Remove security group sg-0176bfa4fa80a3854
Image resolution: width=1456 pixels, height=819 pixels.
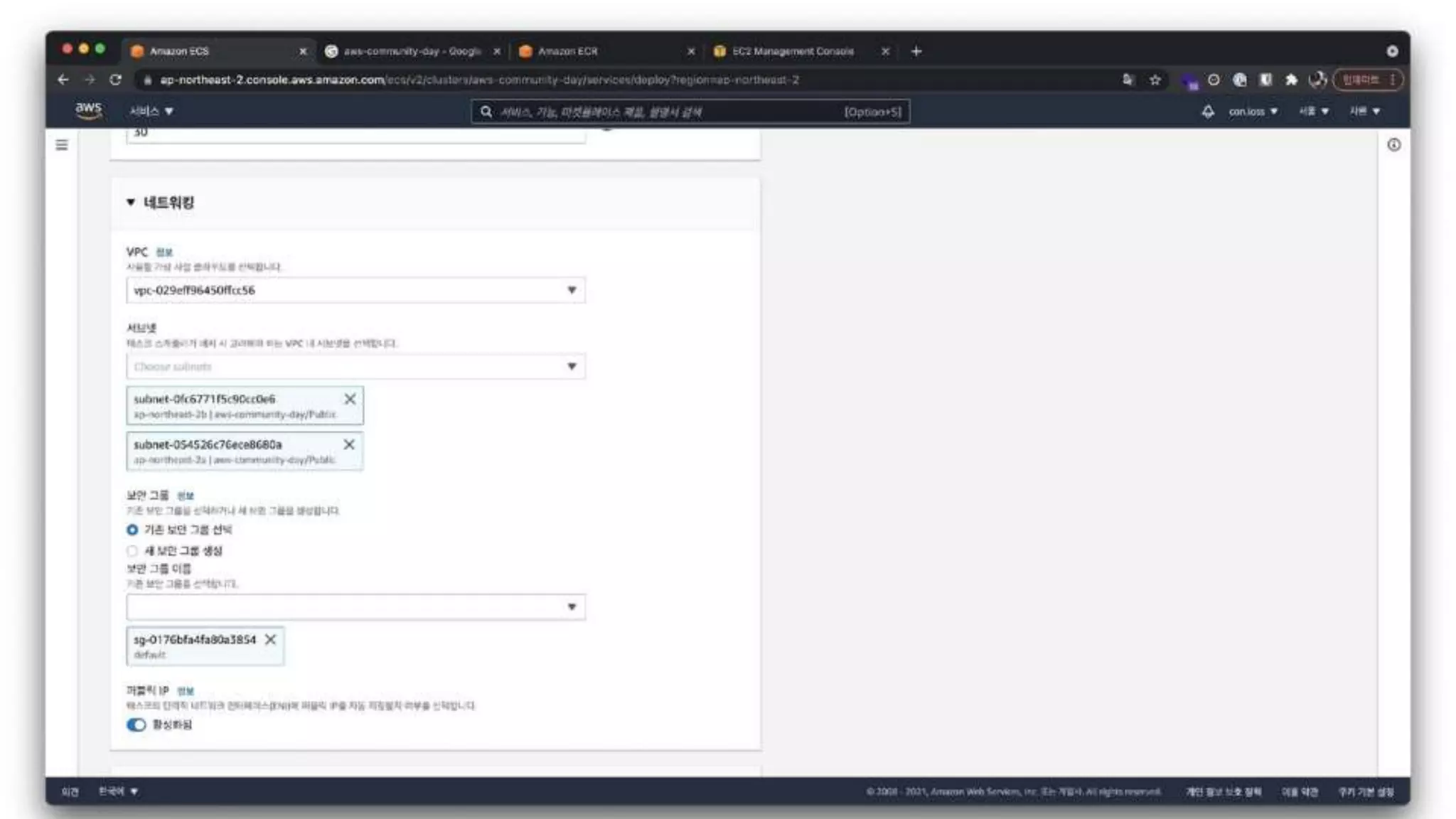point(270,639)
